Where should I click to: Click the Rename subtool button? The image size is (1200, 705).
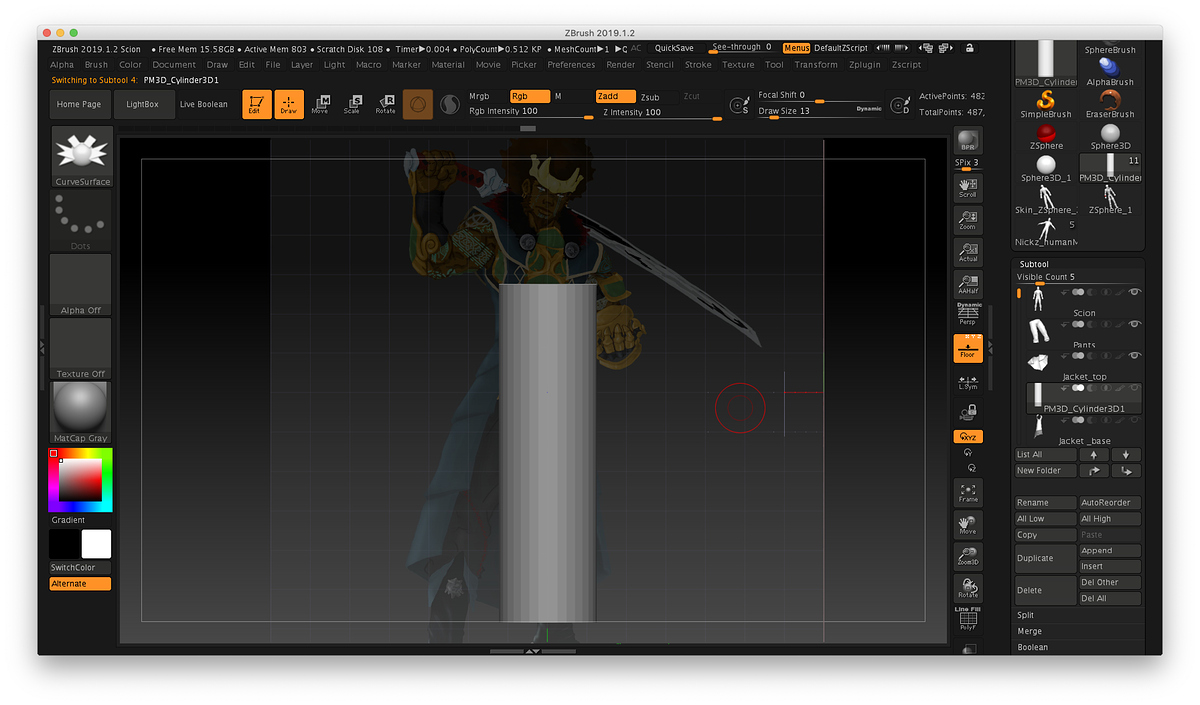pyautogui.click(x=1045, y=503)
